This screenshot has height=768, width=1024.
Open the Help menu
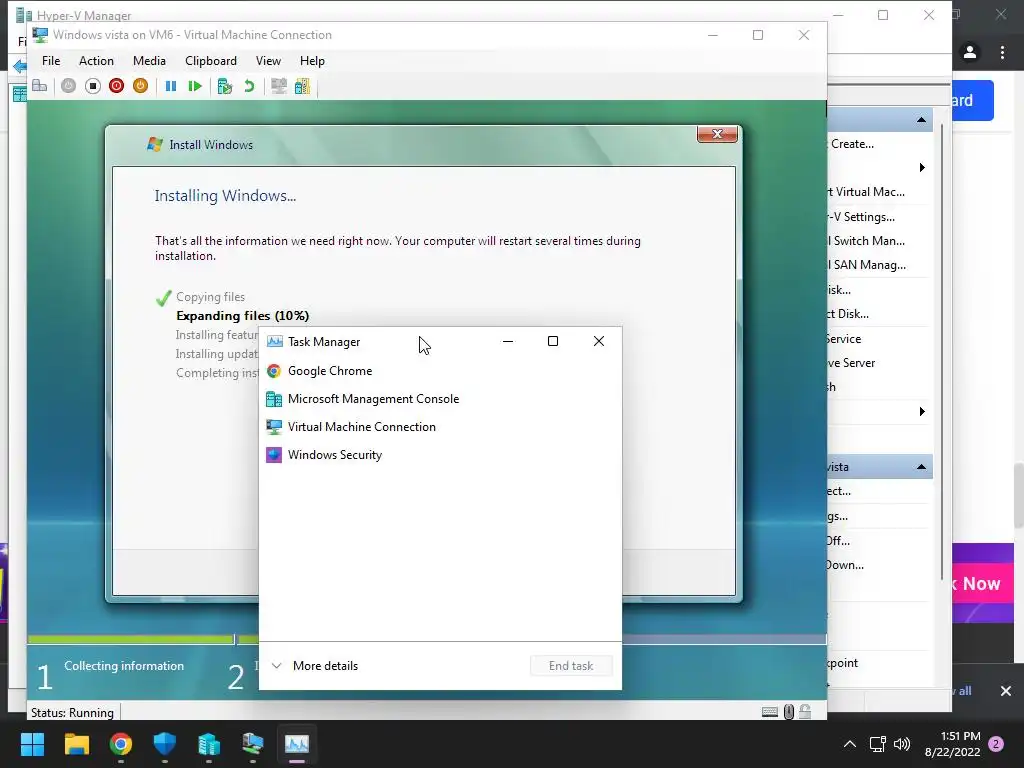[312, 61]
